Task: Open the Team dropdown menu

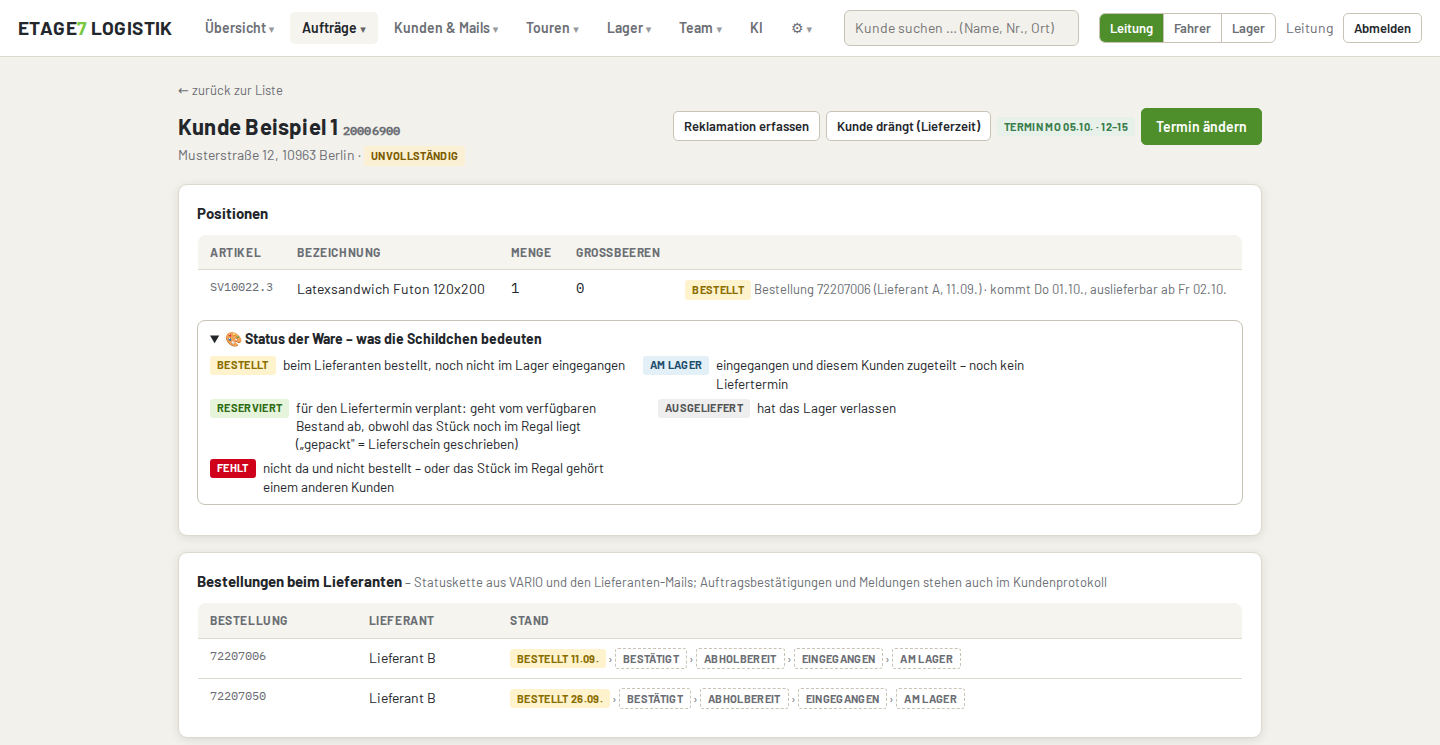Action: pyautogui.click(x=700, y=28)
